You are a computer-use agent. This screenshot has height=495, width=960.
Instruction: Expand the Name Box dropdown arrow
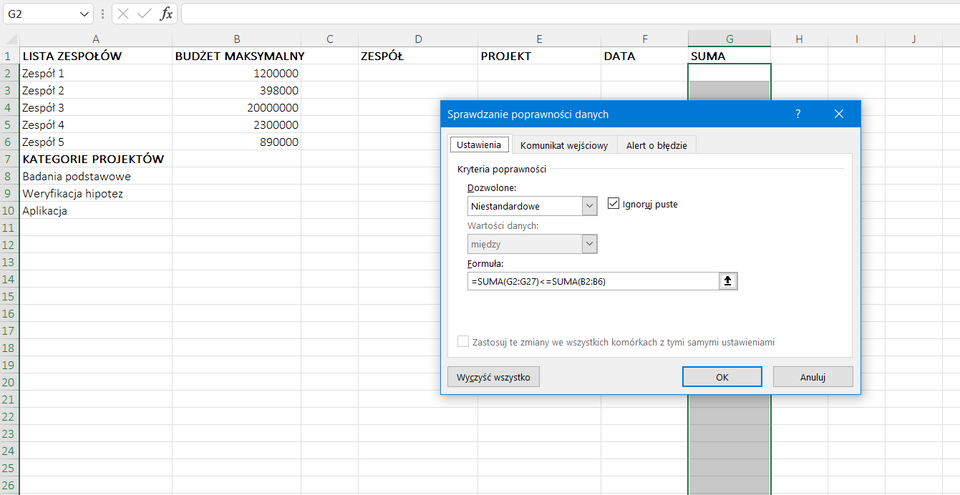(x=85, y=14)
